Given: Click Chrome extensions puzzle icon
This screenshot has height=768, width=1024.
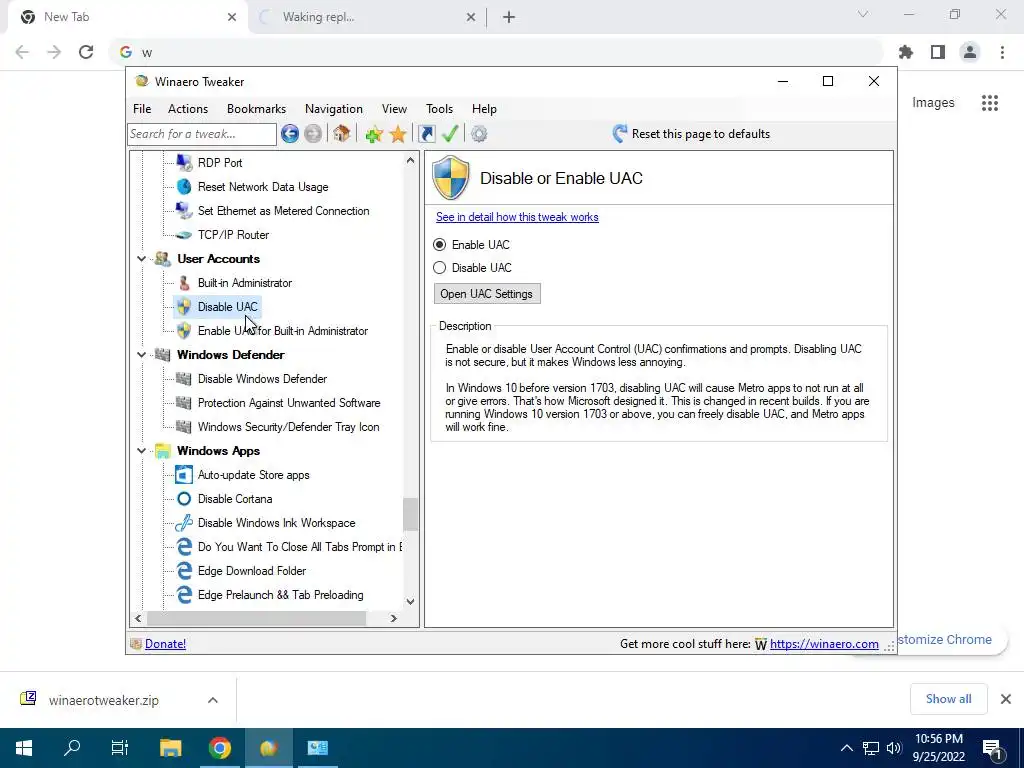Looking at the screenshot, I should click(906, 52).
